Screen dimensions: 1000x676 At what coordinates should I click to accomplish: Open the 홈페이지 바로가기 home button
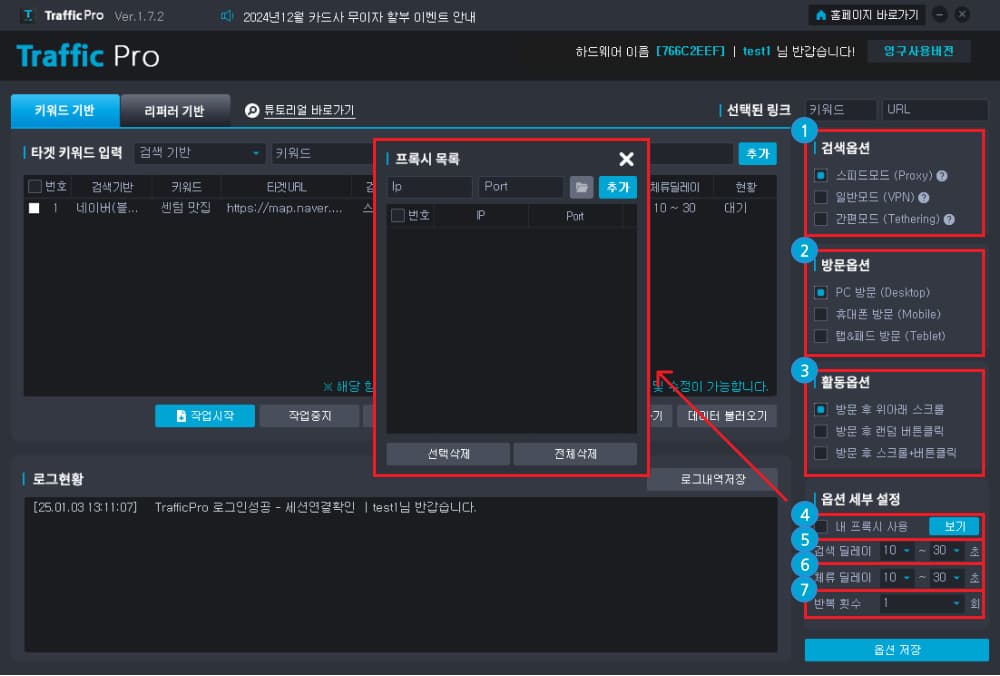(x=867, y=15)
